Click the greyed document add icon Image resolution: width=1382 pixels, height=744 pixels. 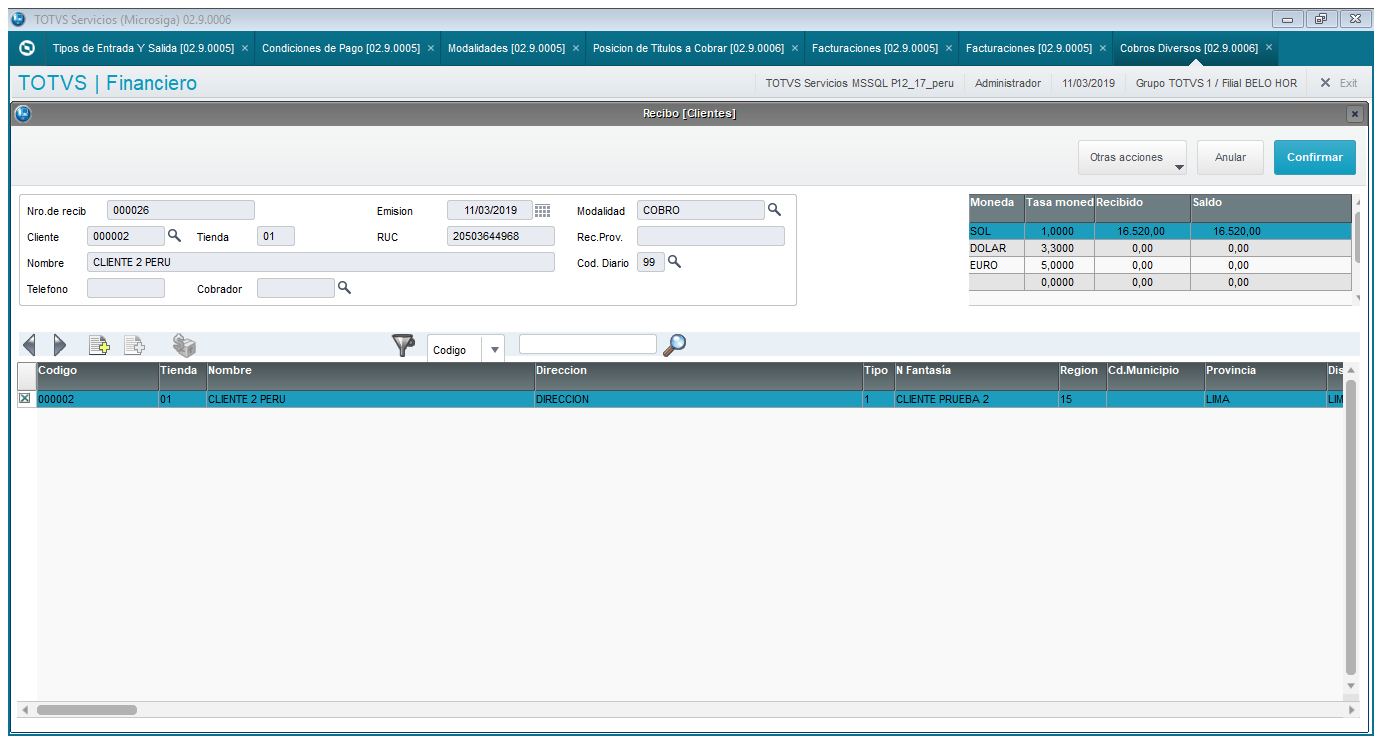point(134,345)
